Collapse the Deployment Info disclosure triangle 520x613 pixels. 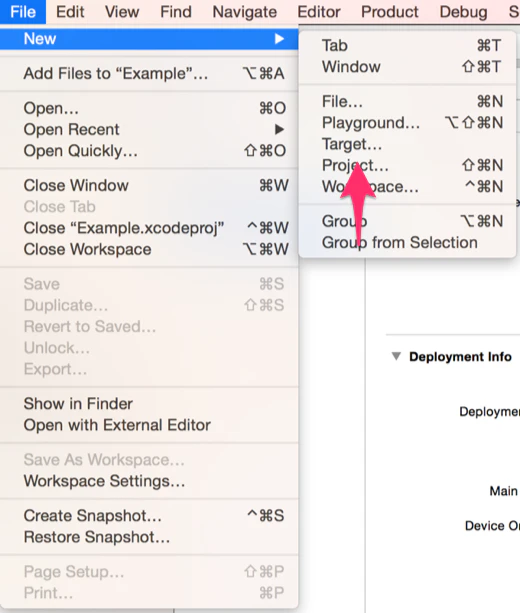point(396,356)
